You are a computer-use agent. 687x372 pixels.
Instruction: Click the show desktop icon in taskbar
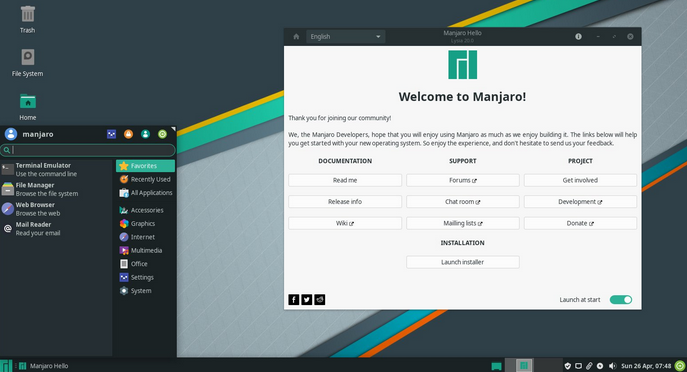click(x=496, y=366)
